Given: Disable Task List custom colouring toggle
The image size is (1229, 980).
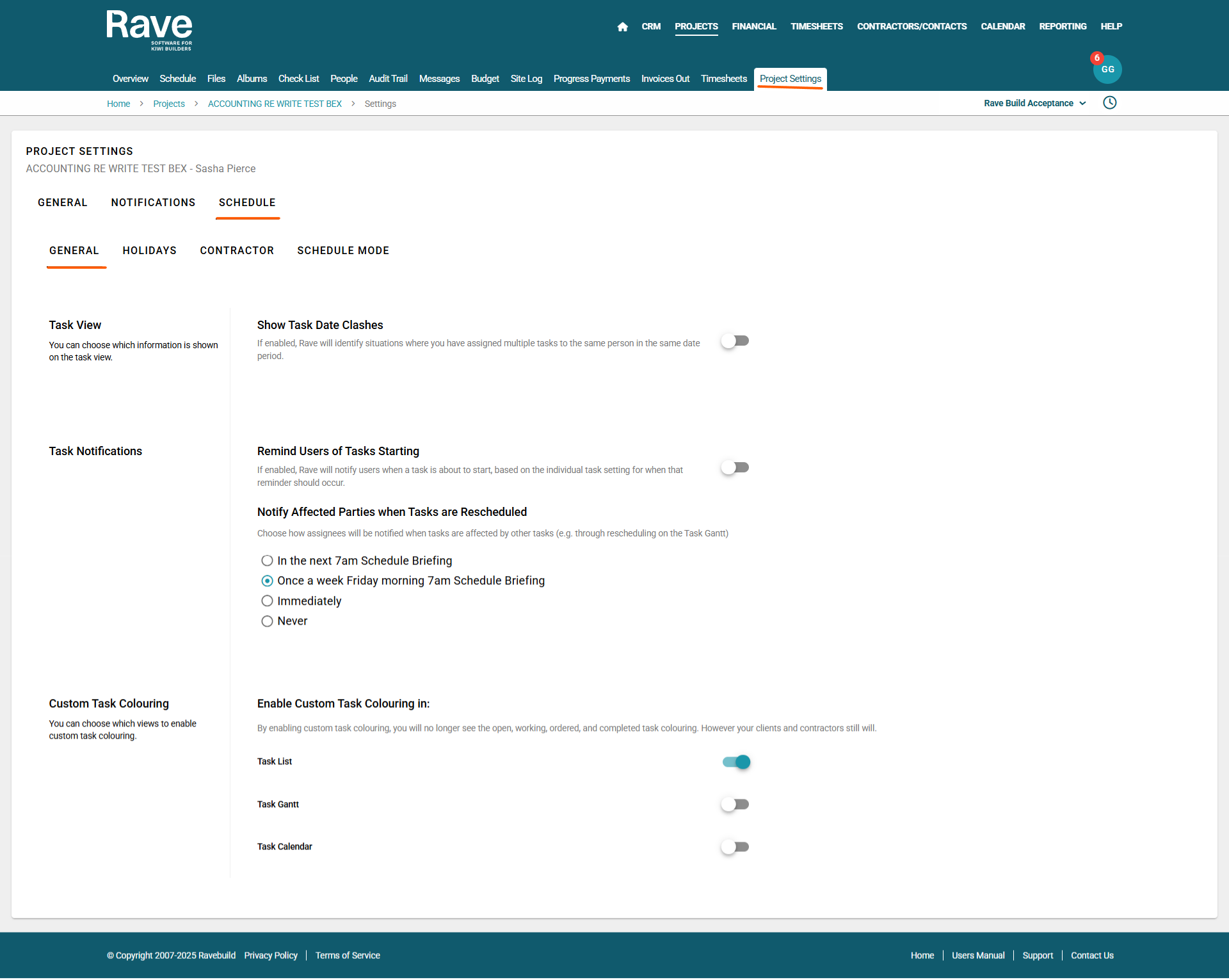Looking at the screenshot, I should pos(736,762).
